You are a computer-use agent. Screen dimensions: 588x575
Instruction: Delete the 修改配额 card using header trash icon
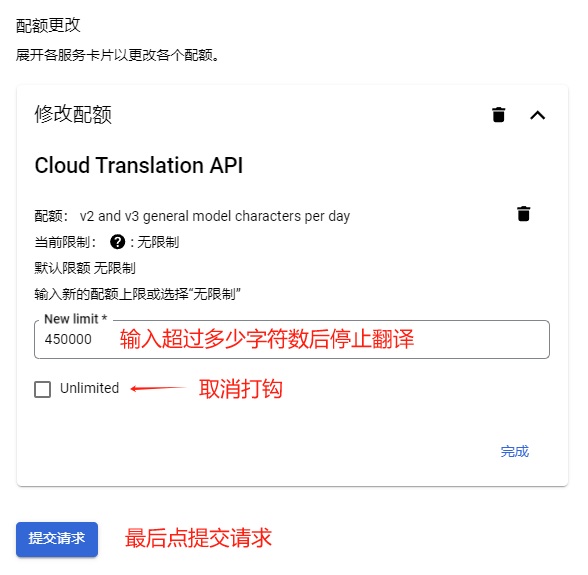pos(498,114)
